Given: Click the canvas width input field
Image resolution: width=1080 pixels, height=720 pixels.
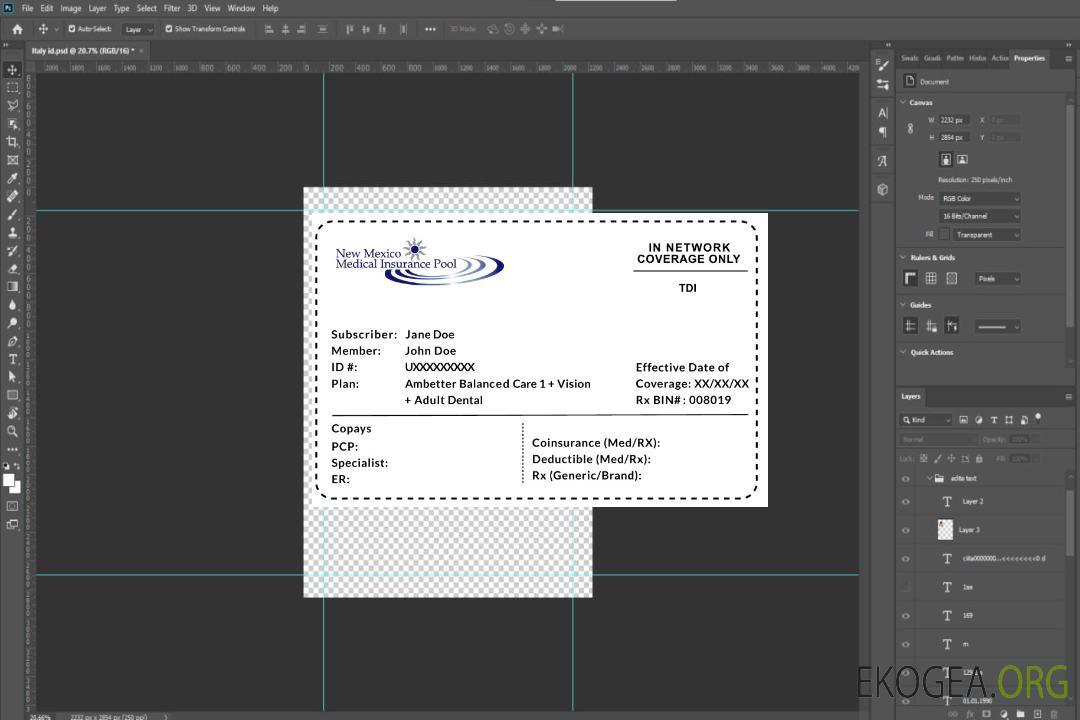Looking at the screenshot, I should click(x=954, y=120).
